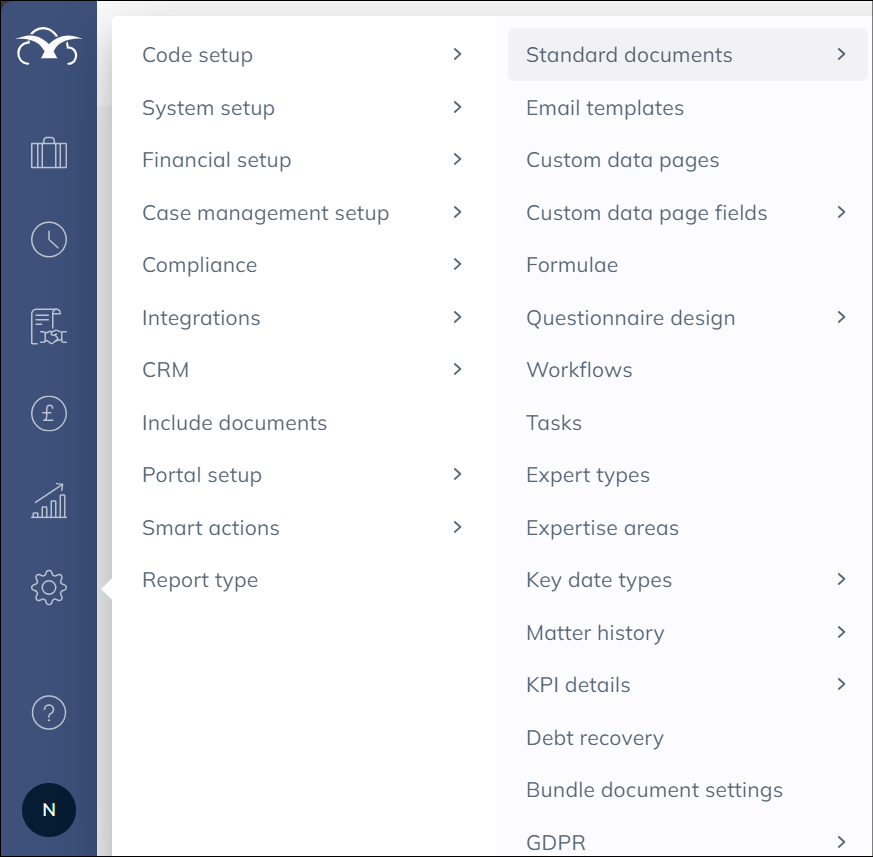Open Debt recovery option
873x857 pixels.
[595, 738]
